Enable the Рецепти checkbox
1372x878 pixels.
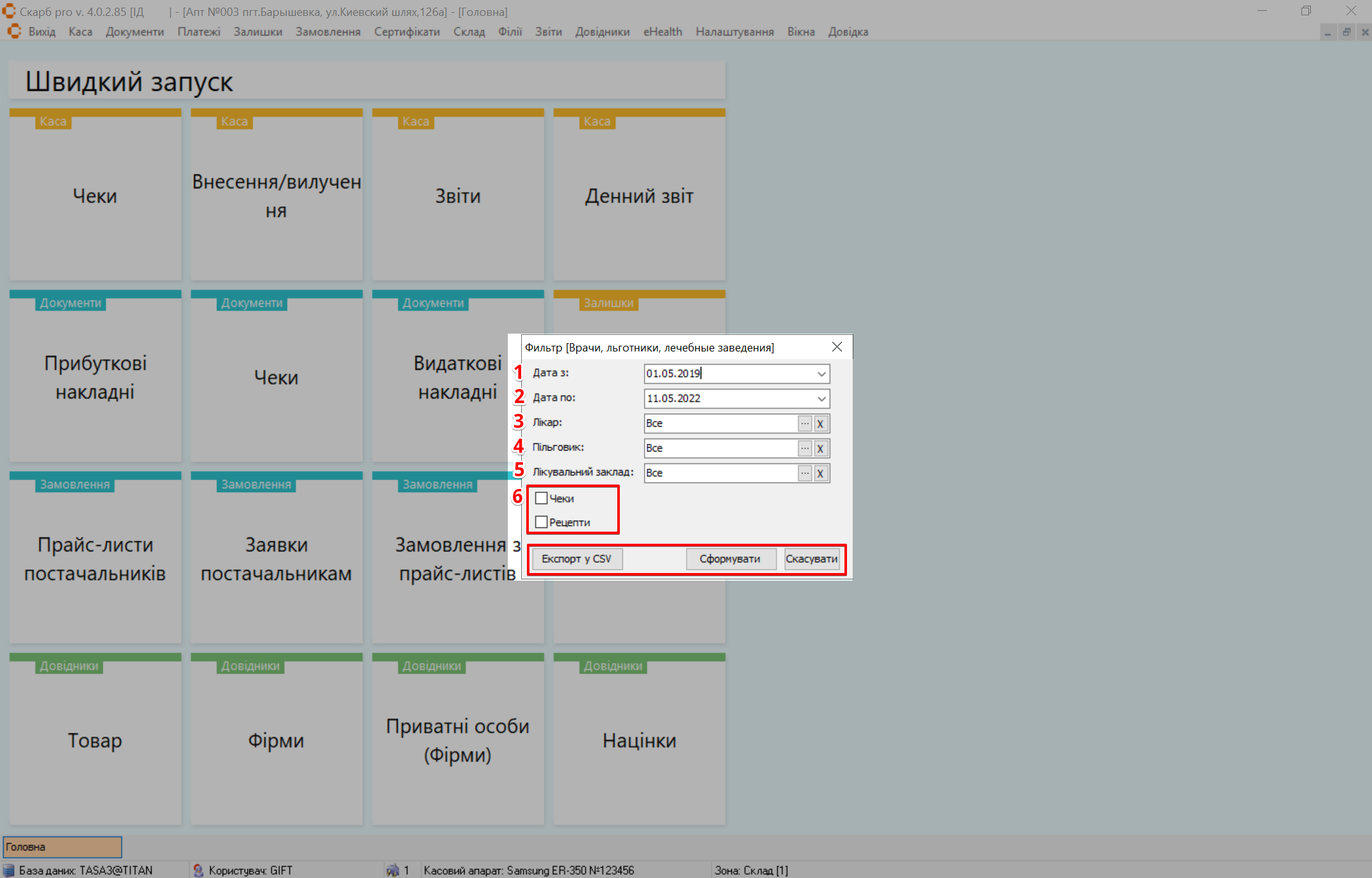pos(542,522)
